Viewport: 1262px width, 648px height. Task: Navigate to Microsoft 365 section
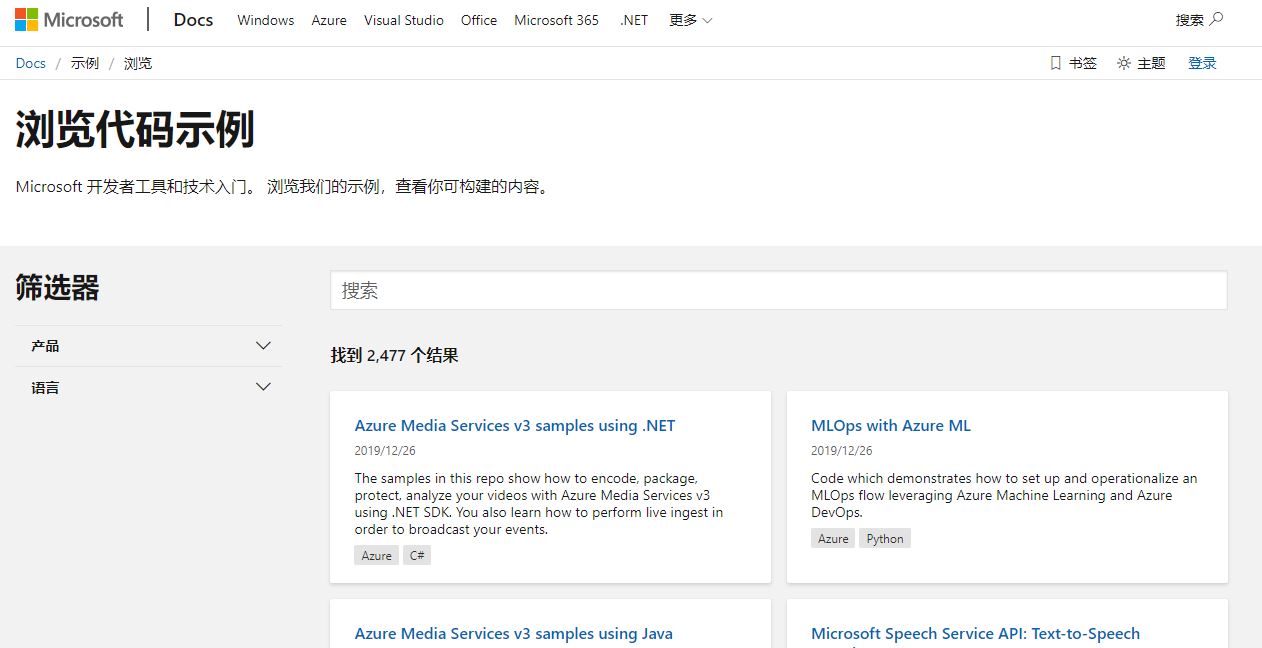[556, 20]
